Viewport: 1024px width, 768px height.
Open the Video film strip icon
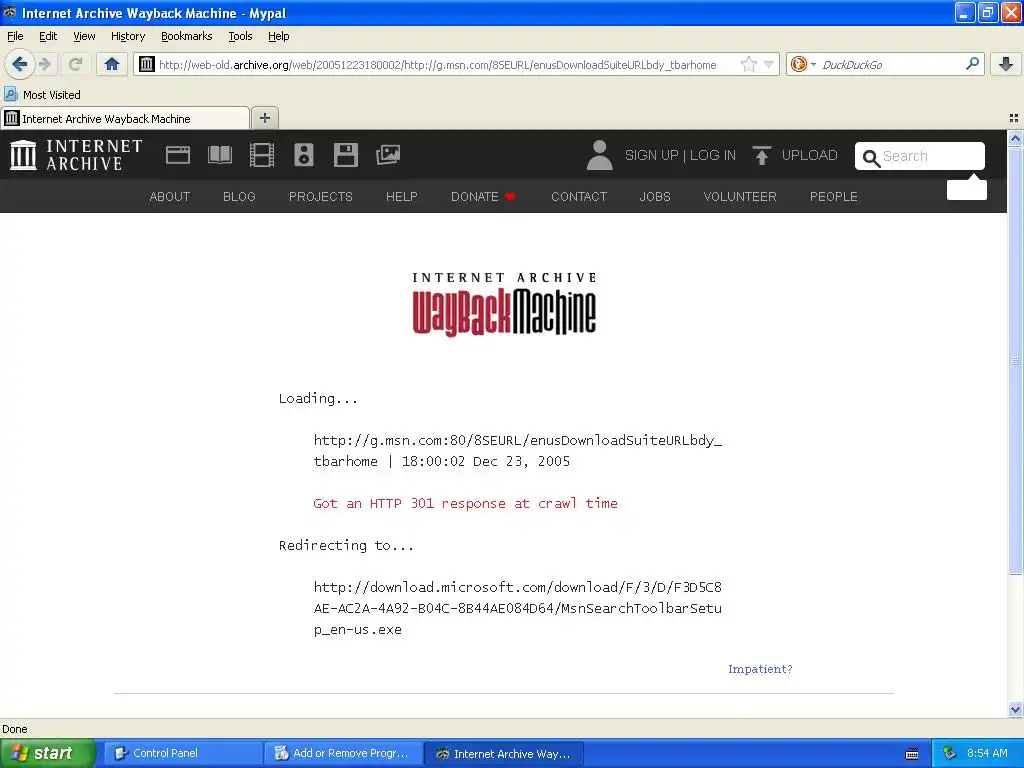click(262, 155)
